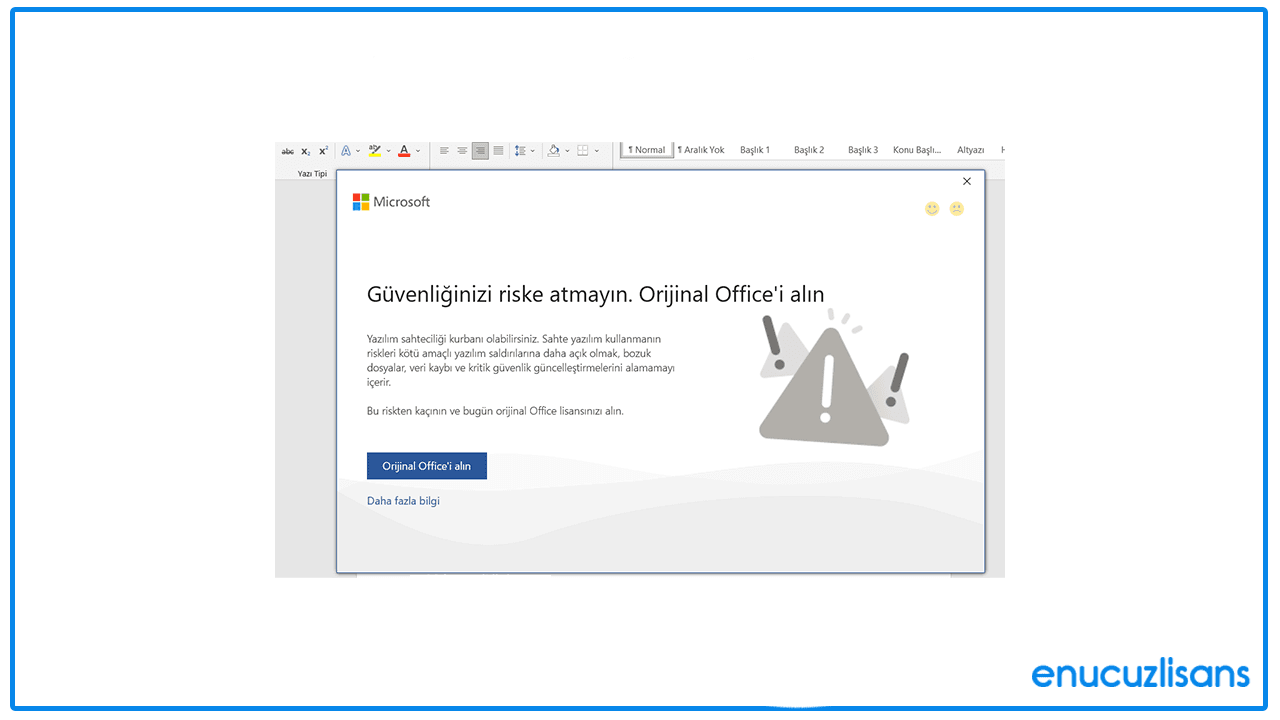Expand the shading color dropdown arrow
This screenshot has height=720, width=1280.
click(567, 151)
